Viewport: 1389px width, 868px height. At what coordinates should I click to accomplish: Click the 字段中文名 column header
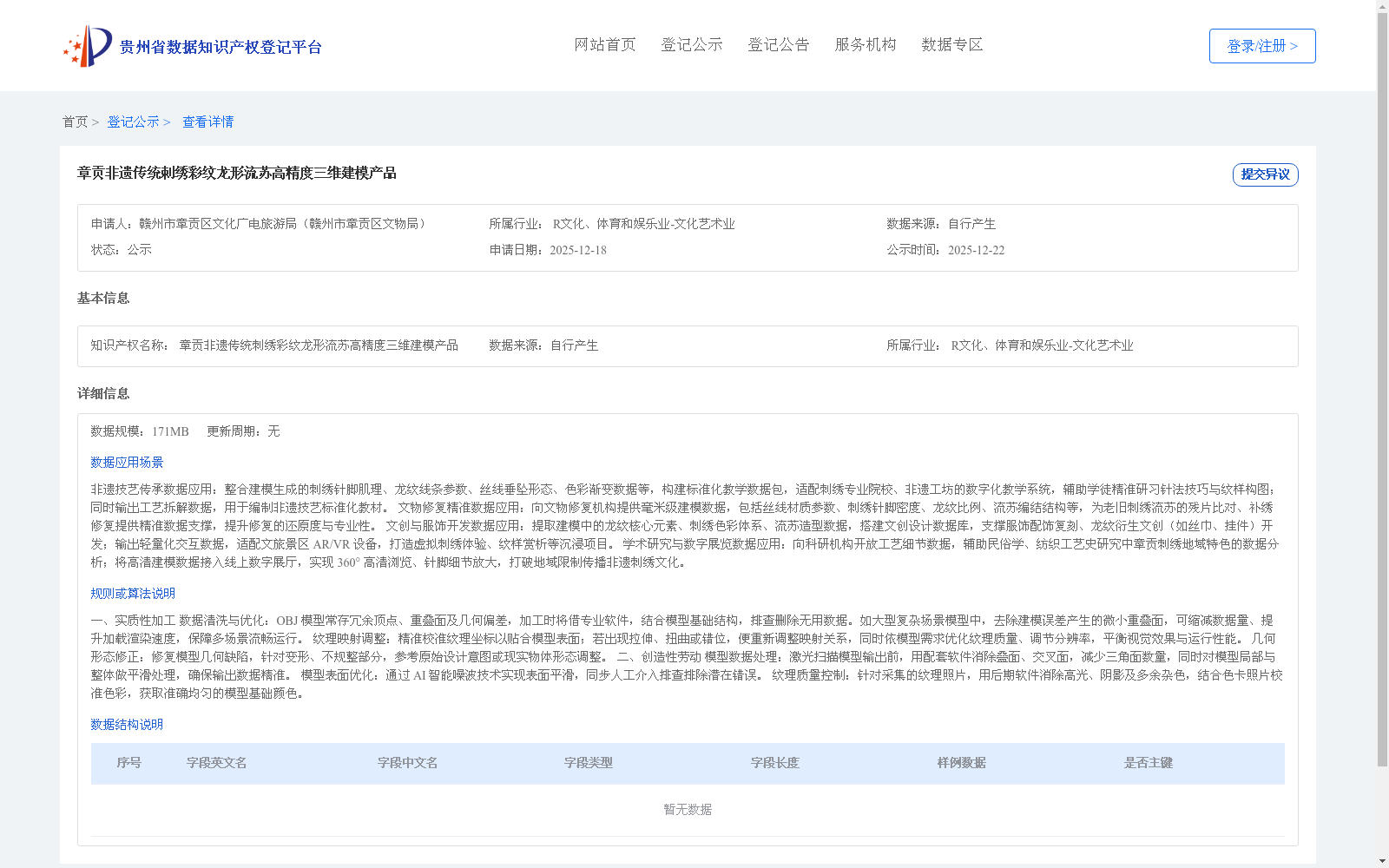coord(408,763)
